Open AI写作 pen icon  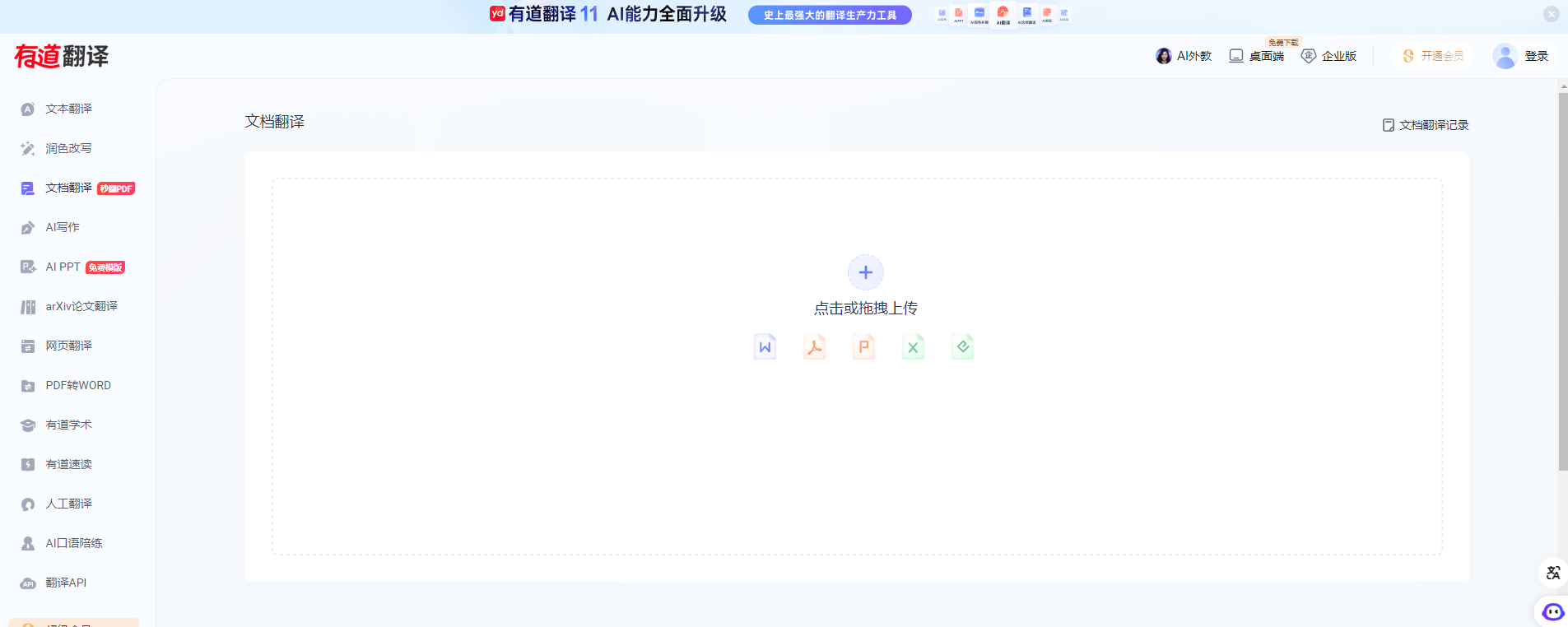coord(28,228)
